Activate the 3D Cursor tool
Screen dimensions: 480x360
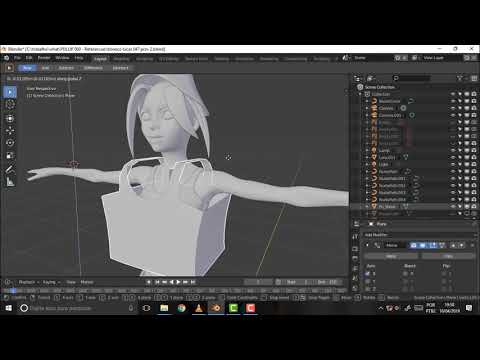[x=10, y=104]
